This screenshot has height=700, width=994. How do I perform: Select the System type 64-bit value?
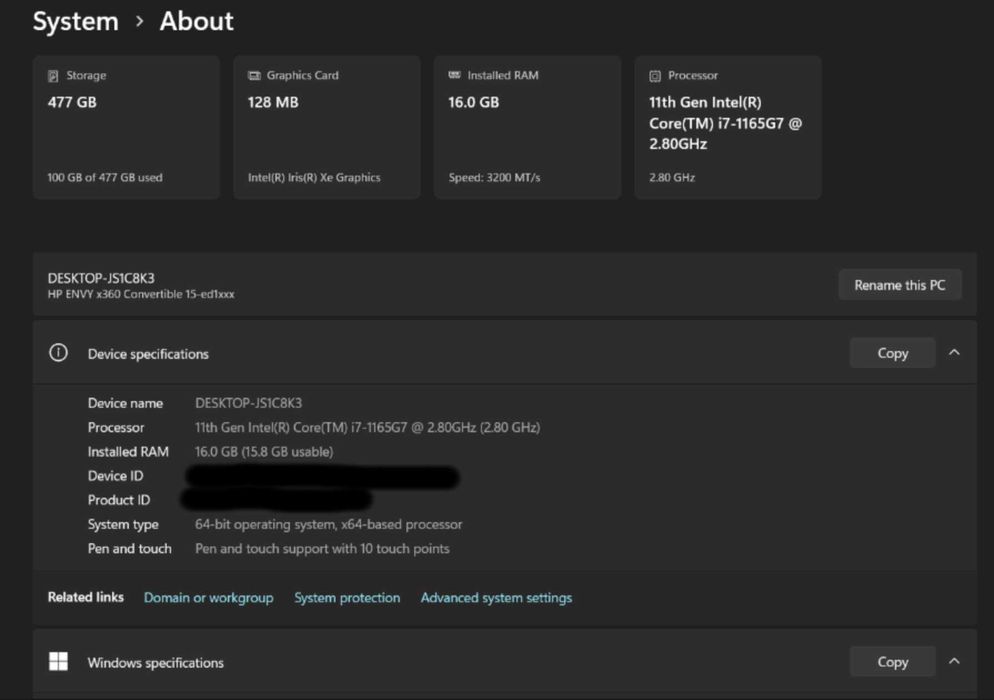coord(328,524)
